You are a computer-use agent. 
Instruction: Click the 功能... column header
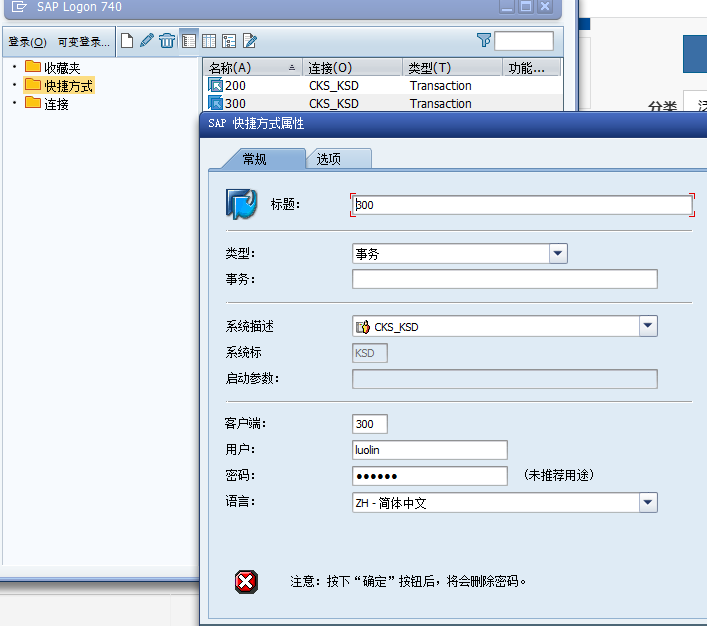tap(531, 68)
